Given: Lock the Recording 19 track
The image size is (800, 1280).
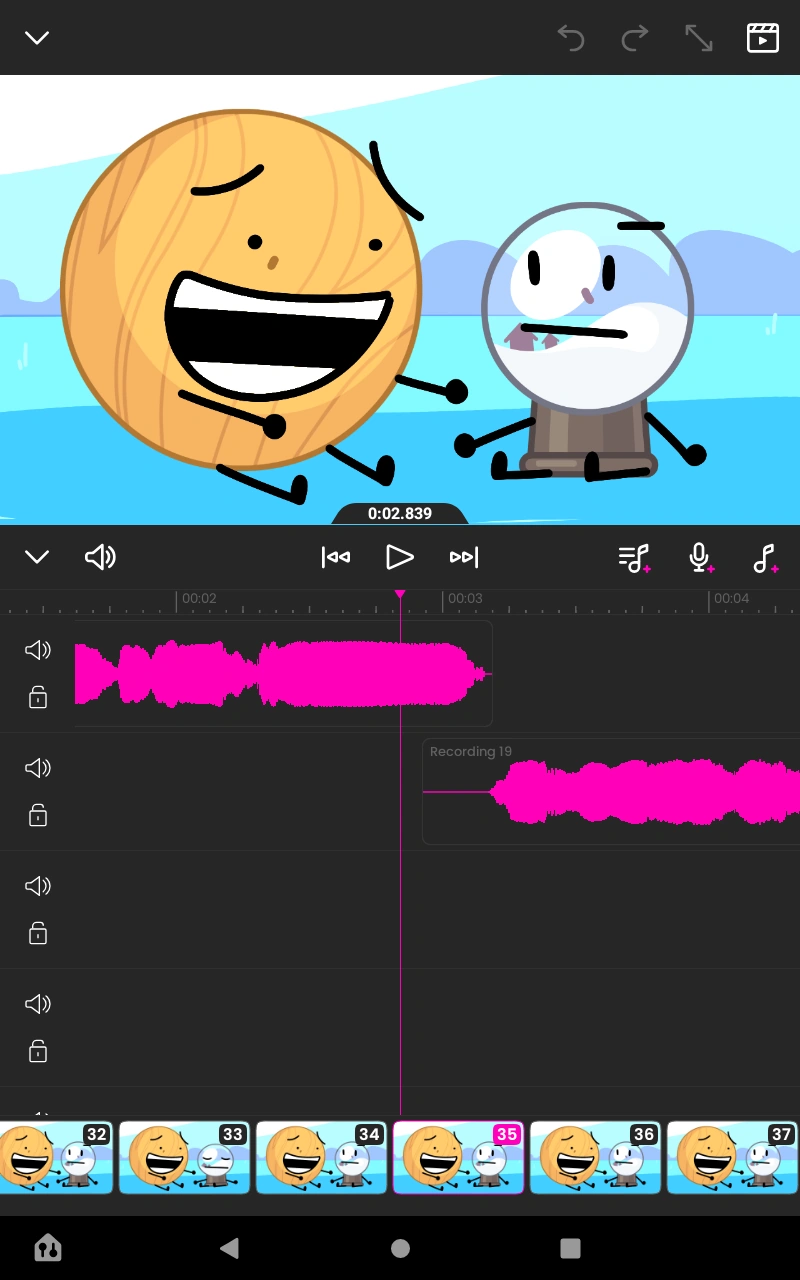Looking at the screenshot, I should (38, 815).
